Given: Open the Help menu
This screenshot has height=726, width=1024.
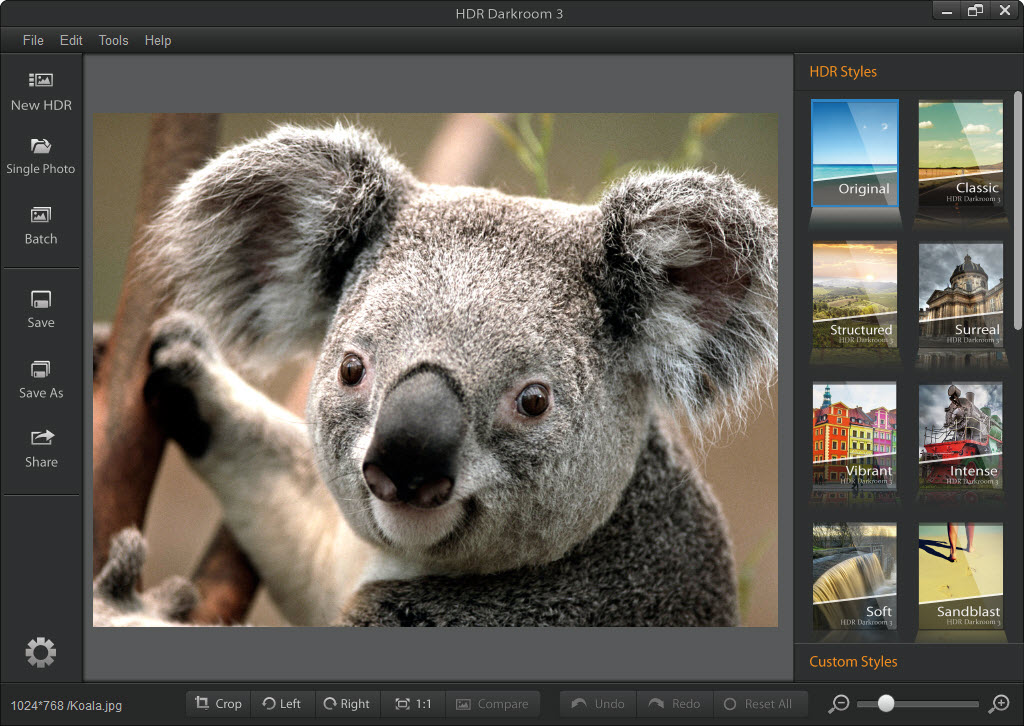Looking at the screenshot, I should click(x=157, y=40).
